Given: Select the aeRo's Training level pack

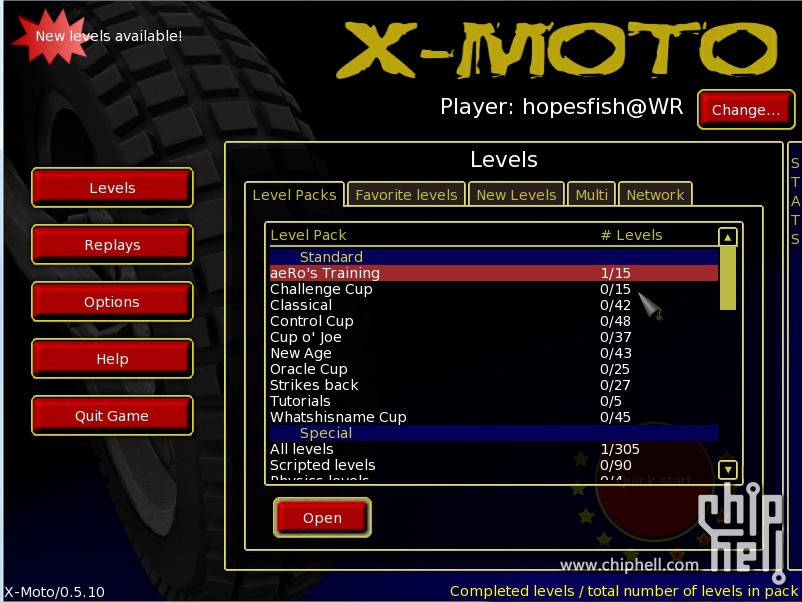Looking at the screenshot, I should (x=494, y=273).
